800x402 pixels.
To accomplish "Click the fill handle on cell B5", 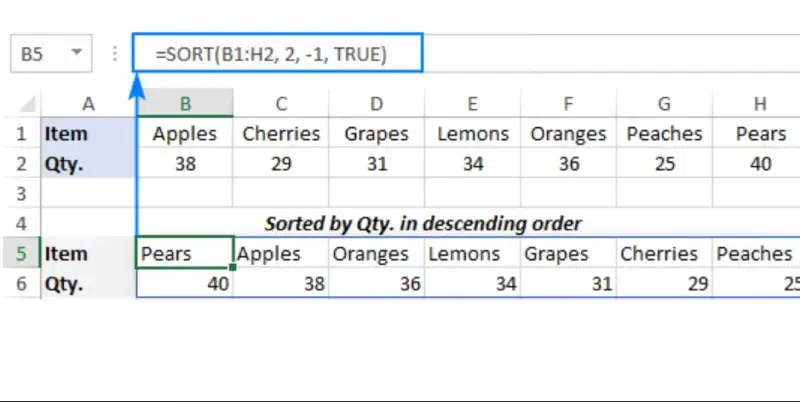I will pyautogui.click(x=233, y=267).
